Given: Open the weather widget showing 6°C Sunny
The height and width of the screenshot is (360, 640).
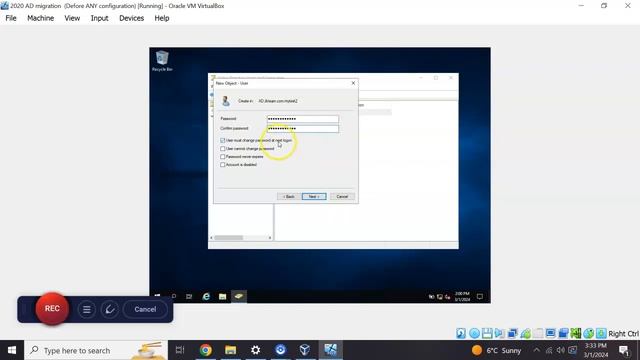Looking at the screenshot, I should pos(497,350).
